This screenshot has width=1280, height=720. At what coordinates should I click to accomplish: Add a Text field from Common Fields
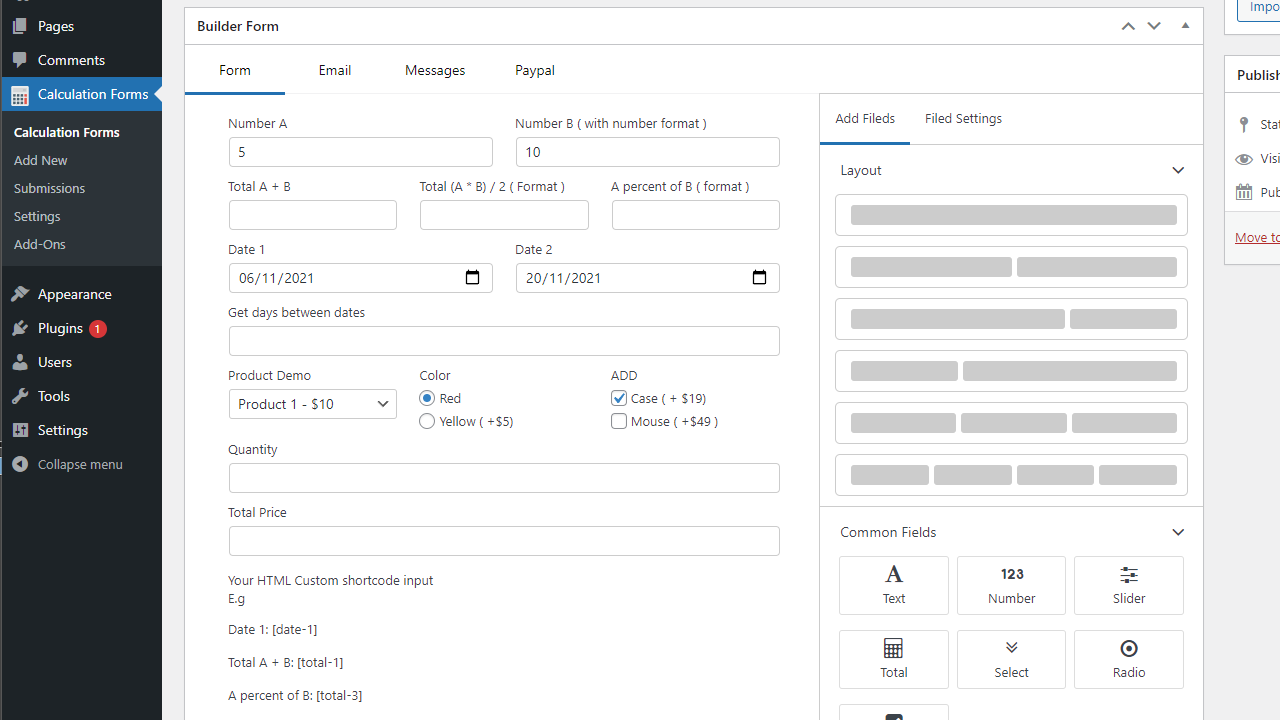point(893,585)
